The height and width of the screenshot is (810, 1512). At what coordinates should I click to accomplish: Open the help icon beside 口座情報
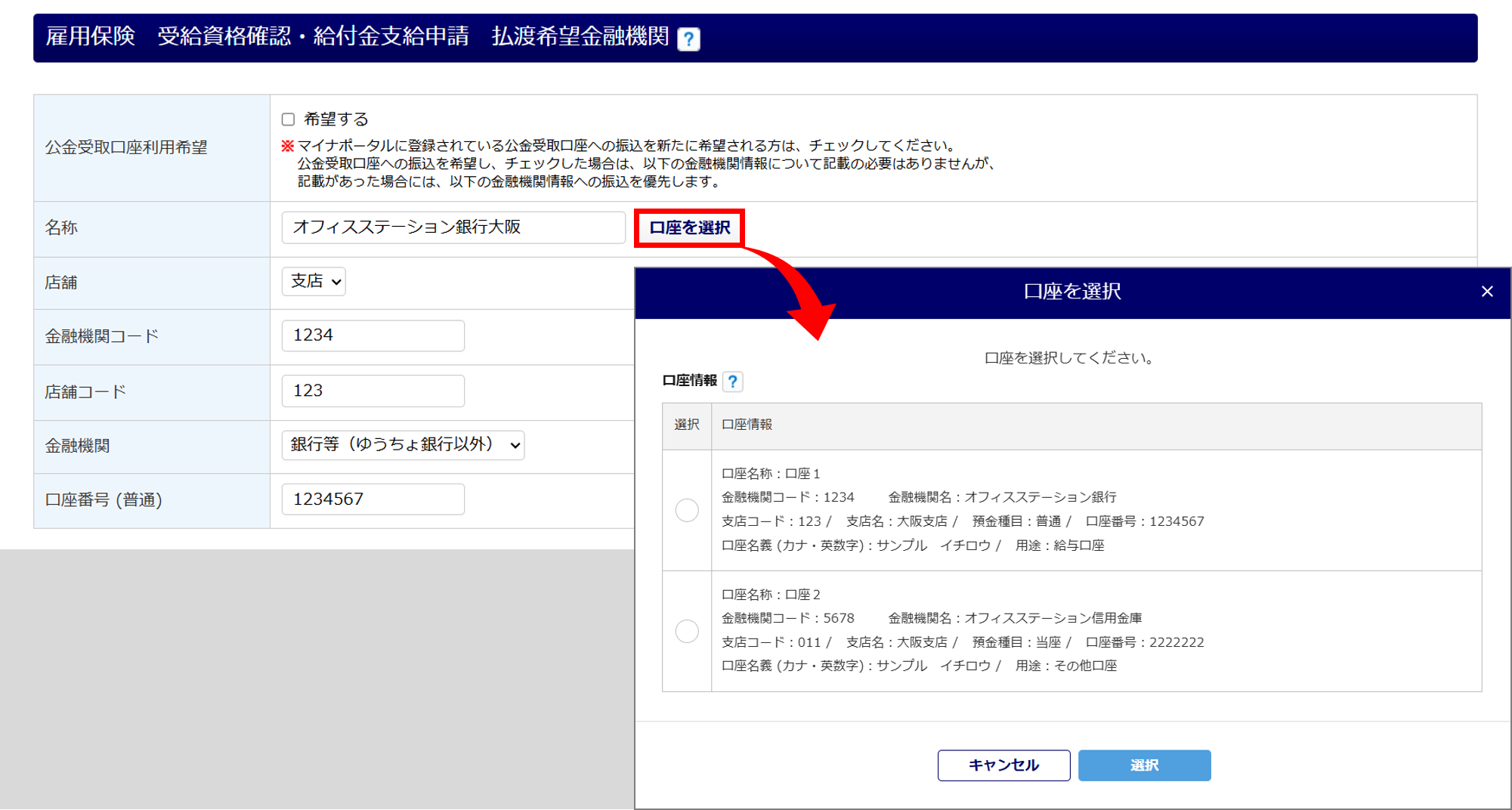click(x=732, y=382)
